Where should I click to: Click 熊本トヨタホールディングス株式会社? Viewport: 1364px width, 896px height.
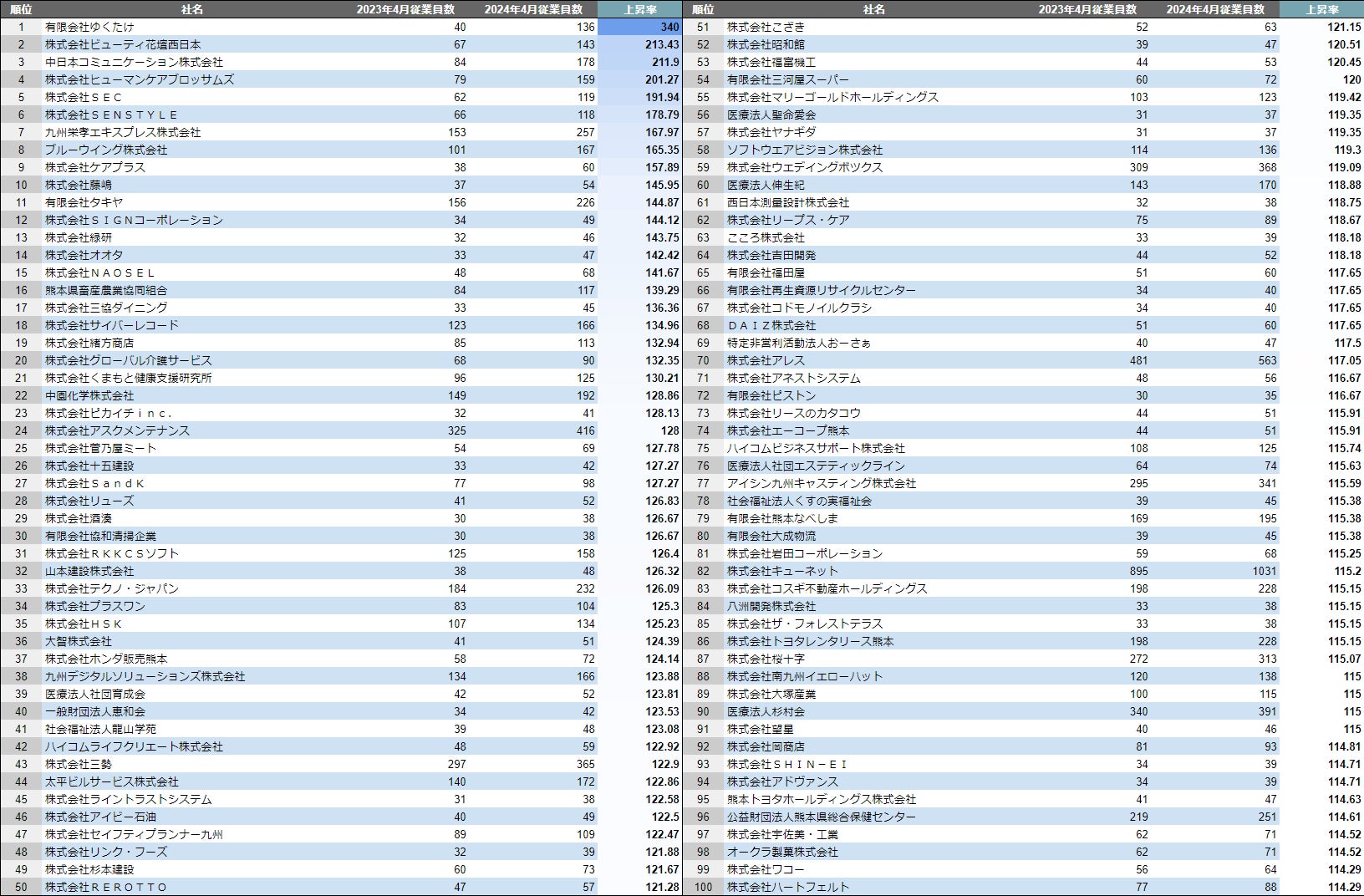822,799
